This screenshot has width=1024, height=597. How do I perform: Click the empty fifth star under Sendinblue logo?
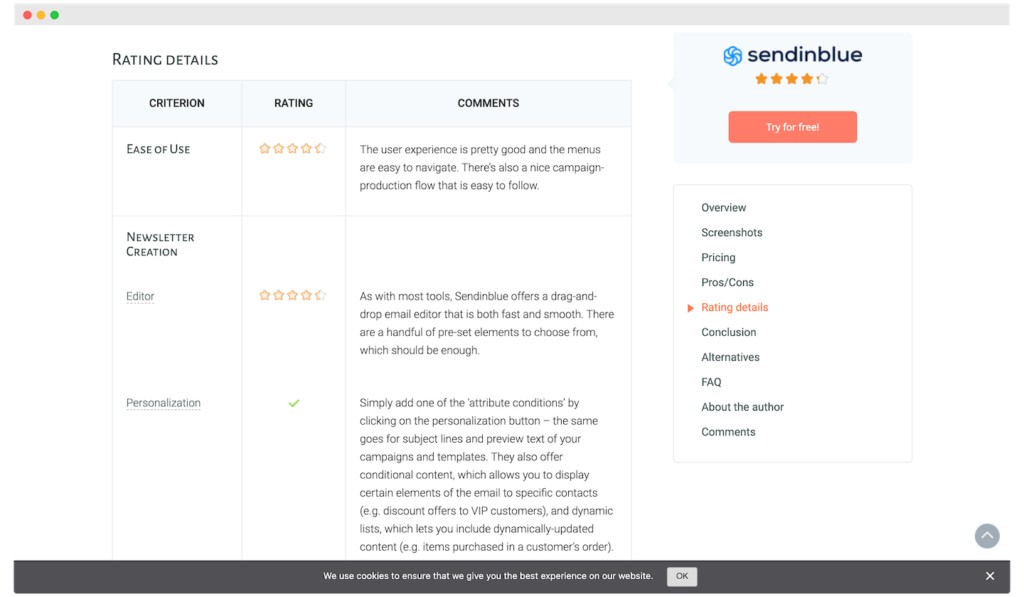(x=821, y=78)
